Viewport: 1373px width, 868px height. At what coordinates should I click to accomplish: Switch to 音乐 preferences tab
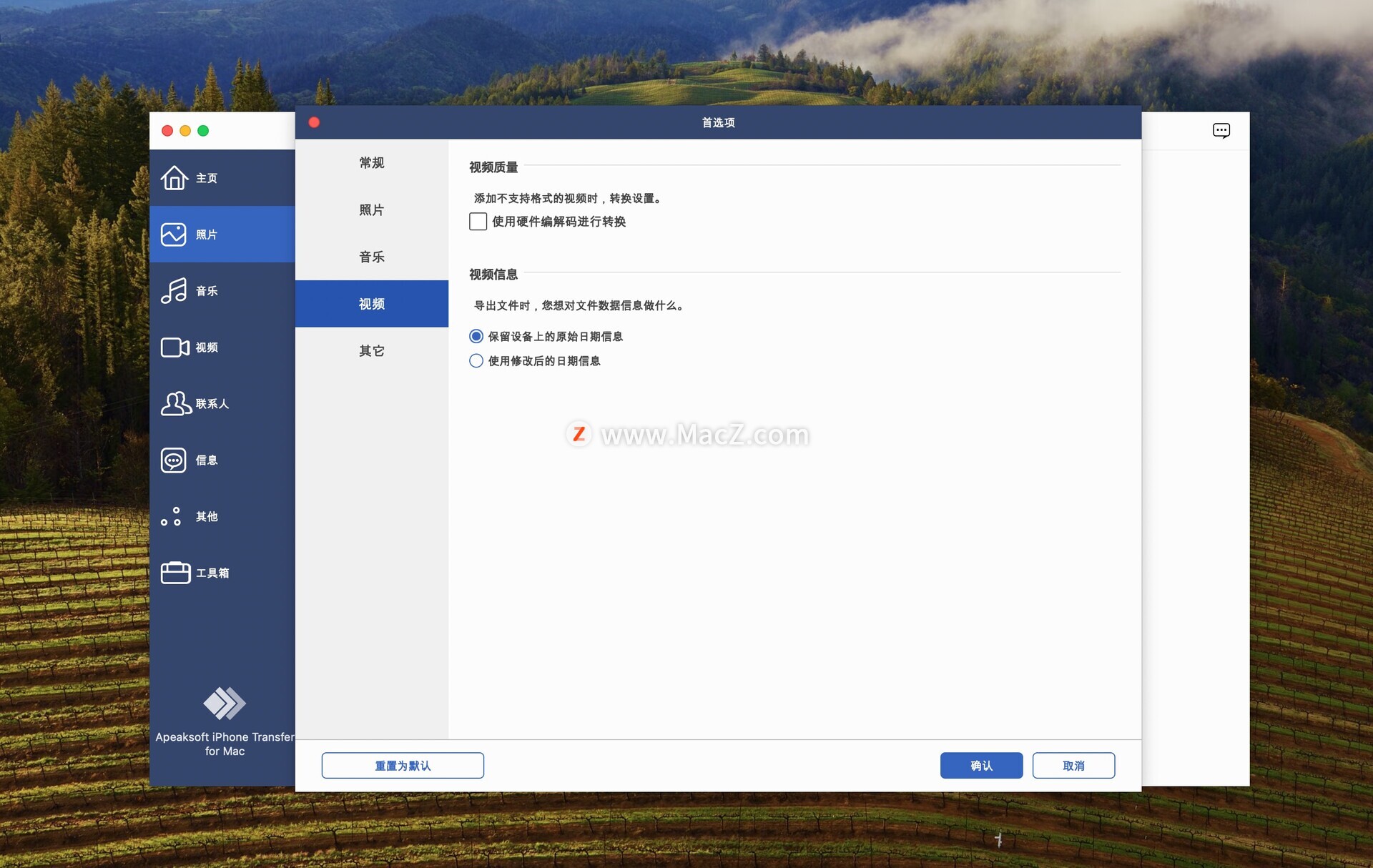372,257
